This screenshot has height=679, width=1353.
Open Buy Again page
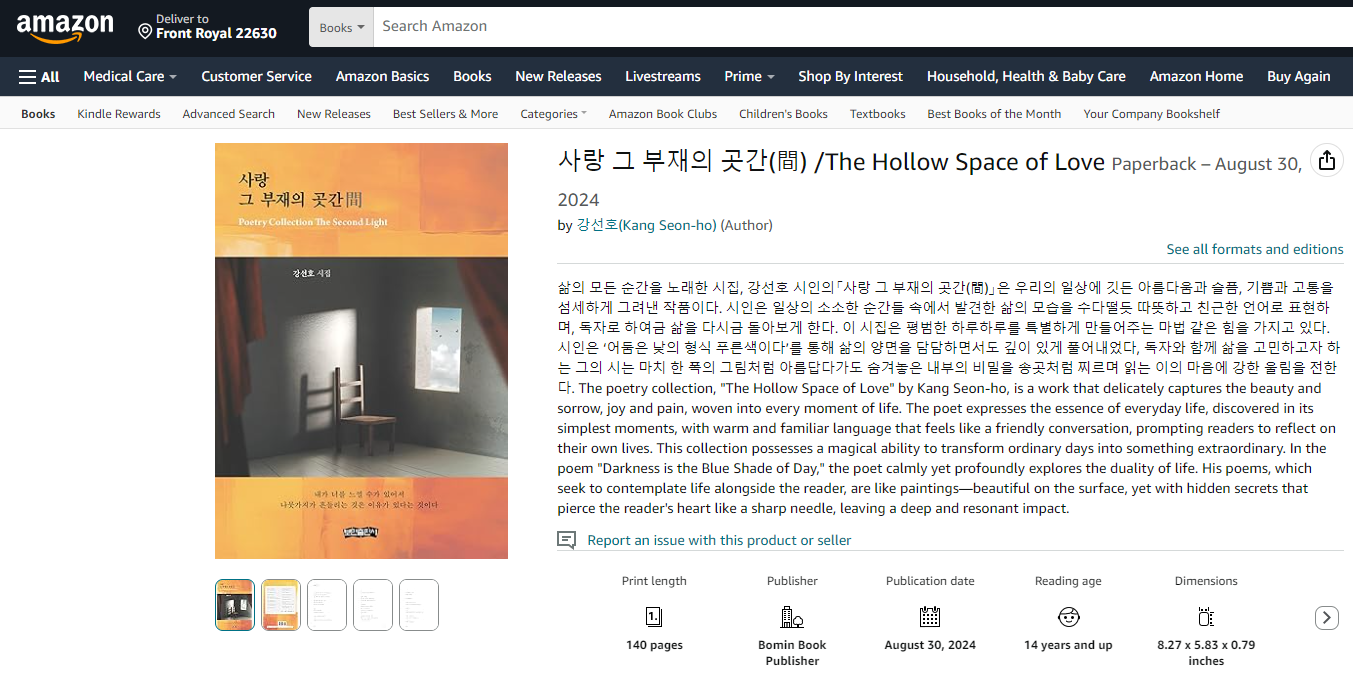pyautogui.click(x=1298, y=76)
